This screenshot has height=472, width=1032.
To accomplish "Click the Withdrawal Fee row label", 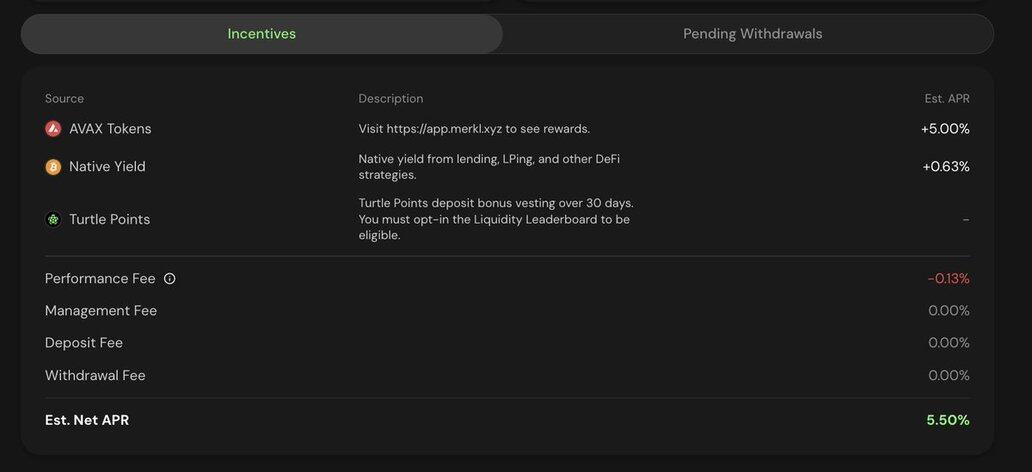I will [95, 376].
